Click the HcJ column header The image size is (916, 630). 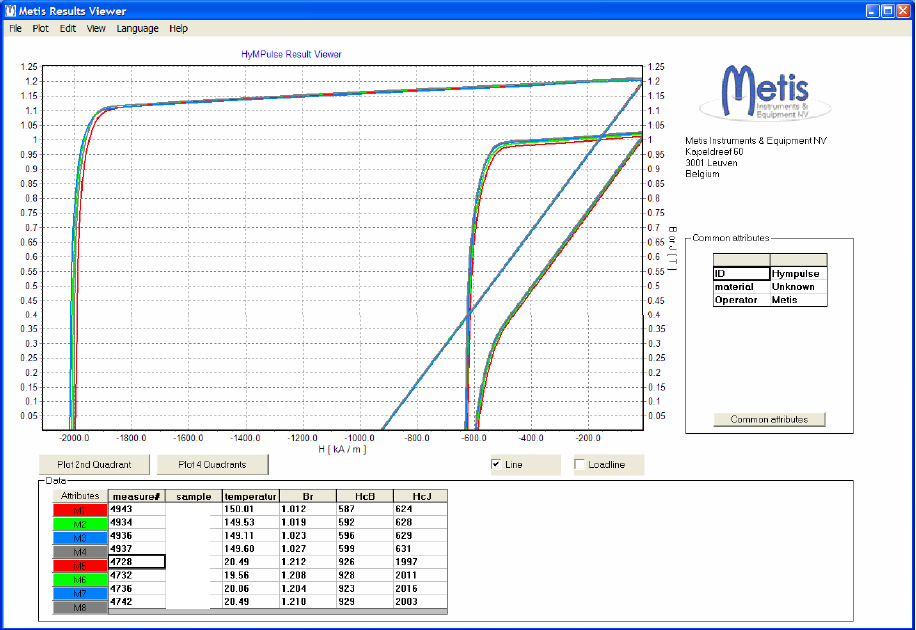[x=419, y=496]
